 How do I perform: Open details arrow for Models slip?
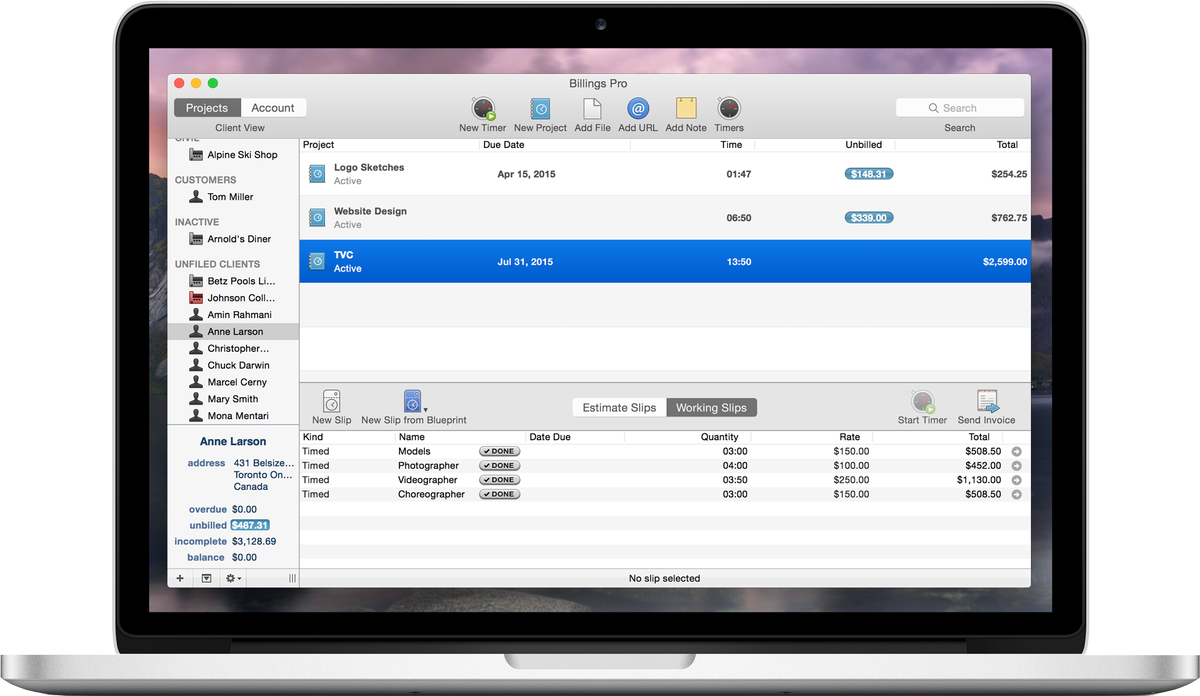coord(1017,452)
